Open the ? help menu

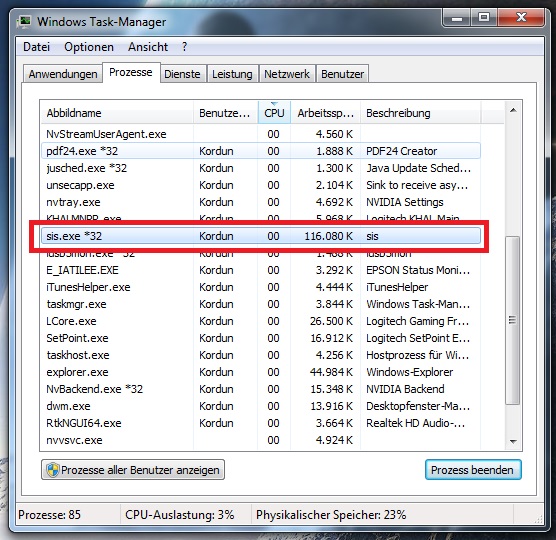(x=184, y=47)
